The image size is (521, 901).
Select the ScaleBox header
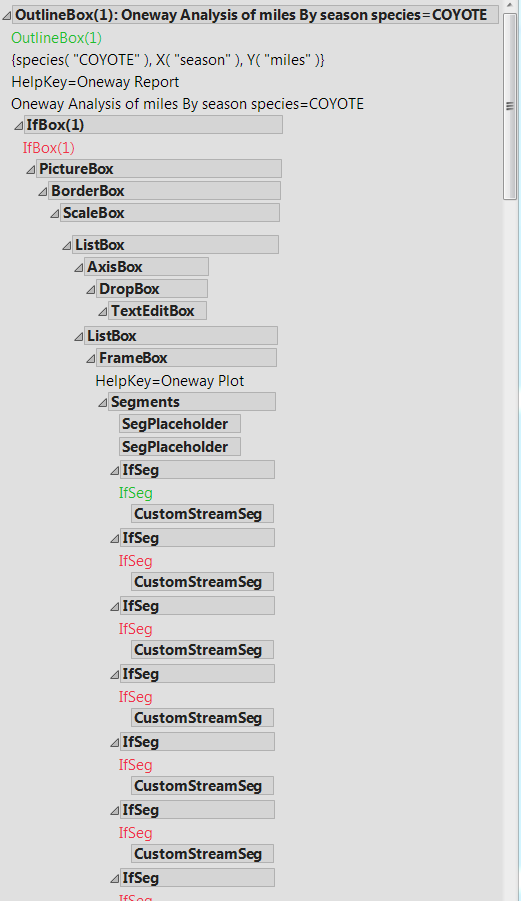click(x=169, y=212)
